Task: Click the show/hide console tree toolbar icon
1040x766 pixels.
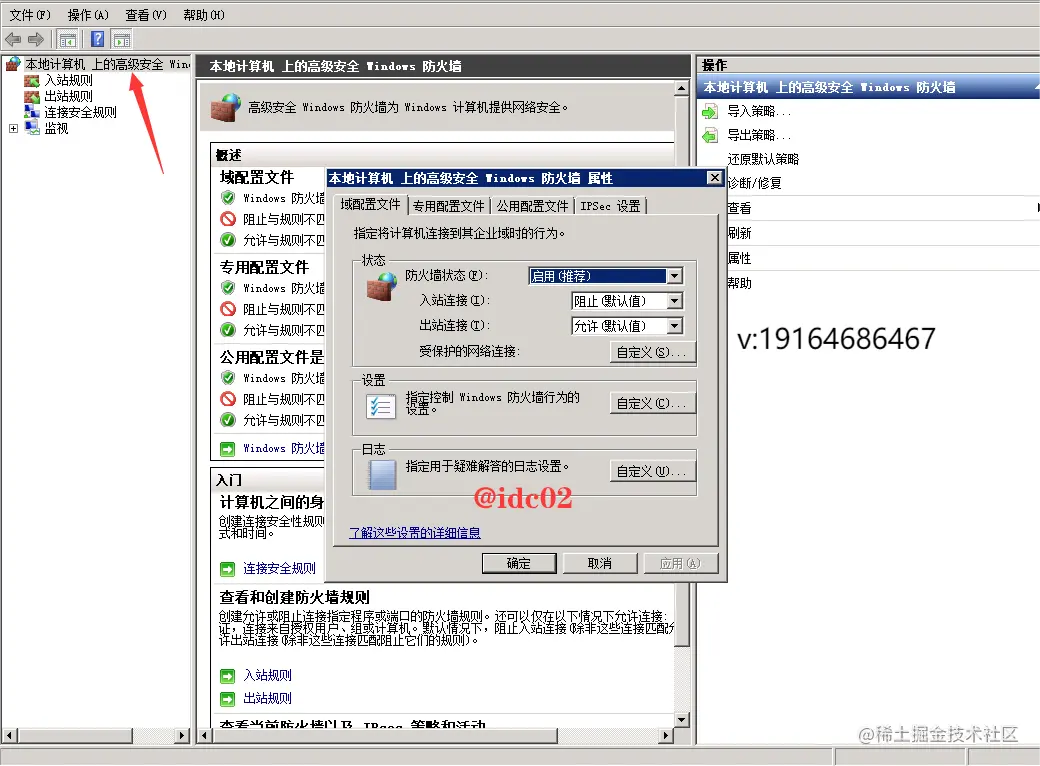Action: coord(67,40)
